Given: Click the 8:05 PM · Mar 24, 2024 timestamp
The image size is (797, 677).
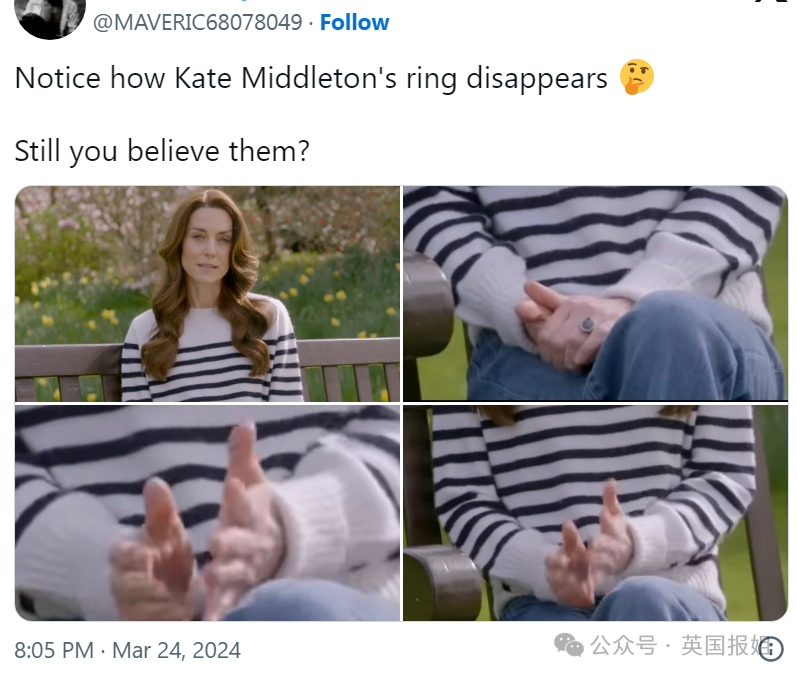Looking at the screenshot, I should click(128, 650).
